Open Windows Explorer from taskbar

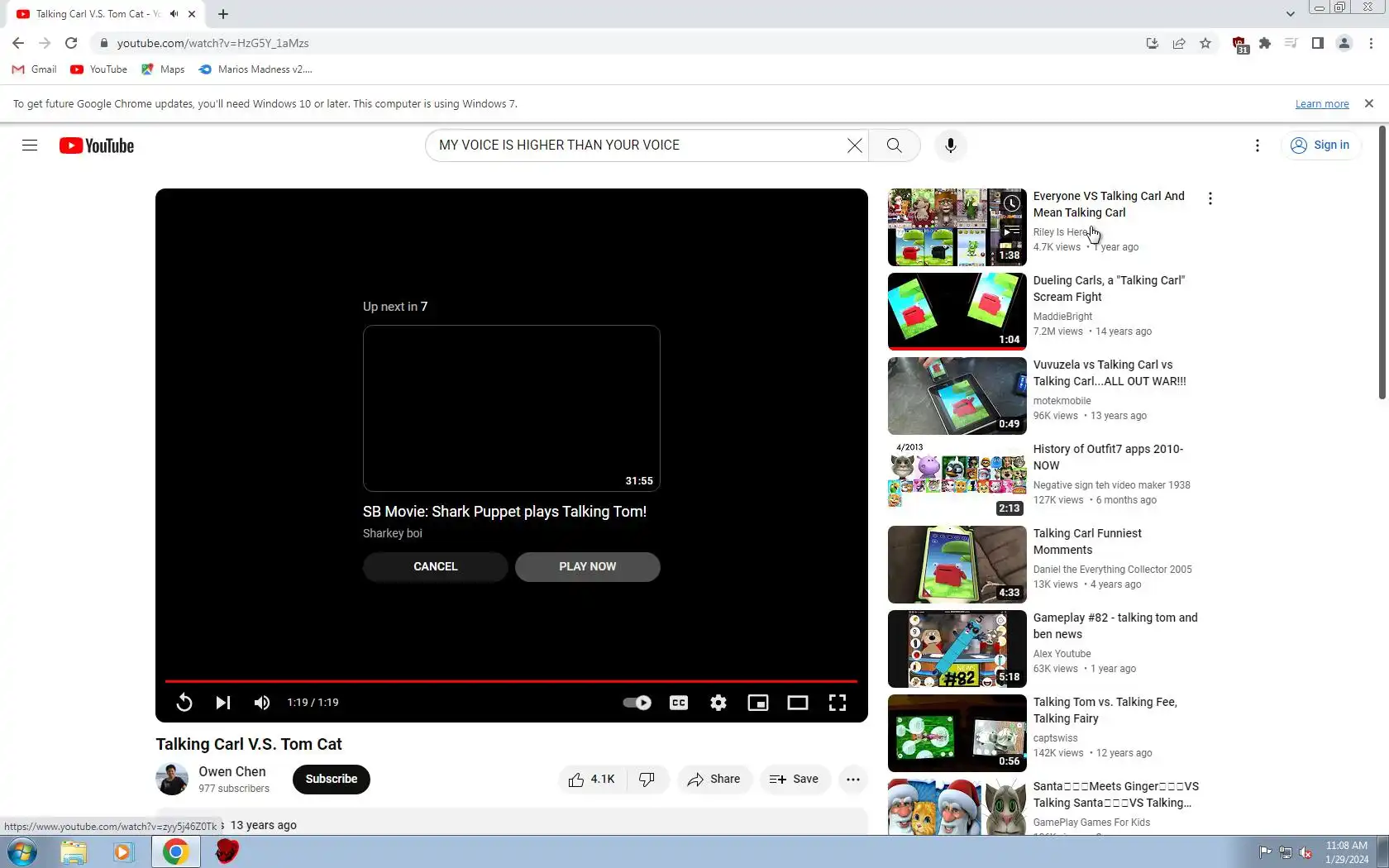(74, 851)
